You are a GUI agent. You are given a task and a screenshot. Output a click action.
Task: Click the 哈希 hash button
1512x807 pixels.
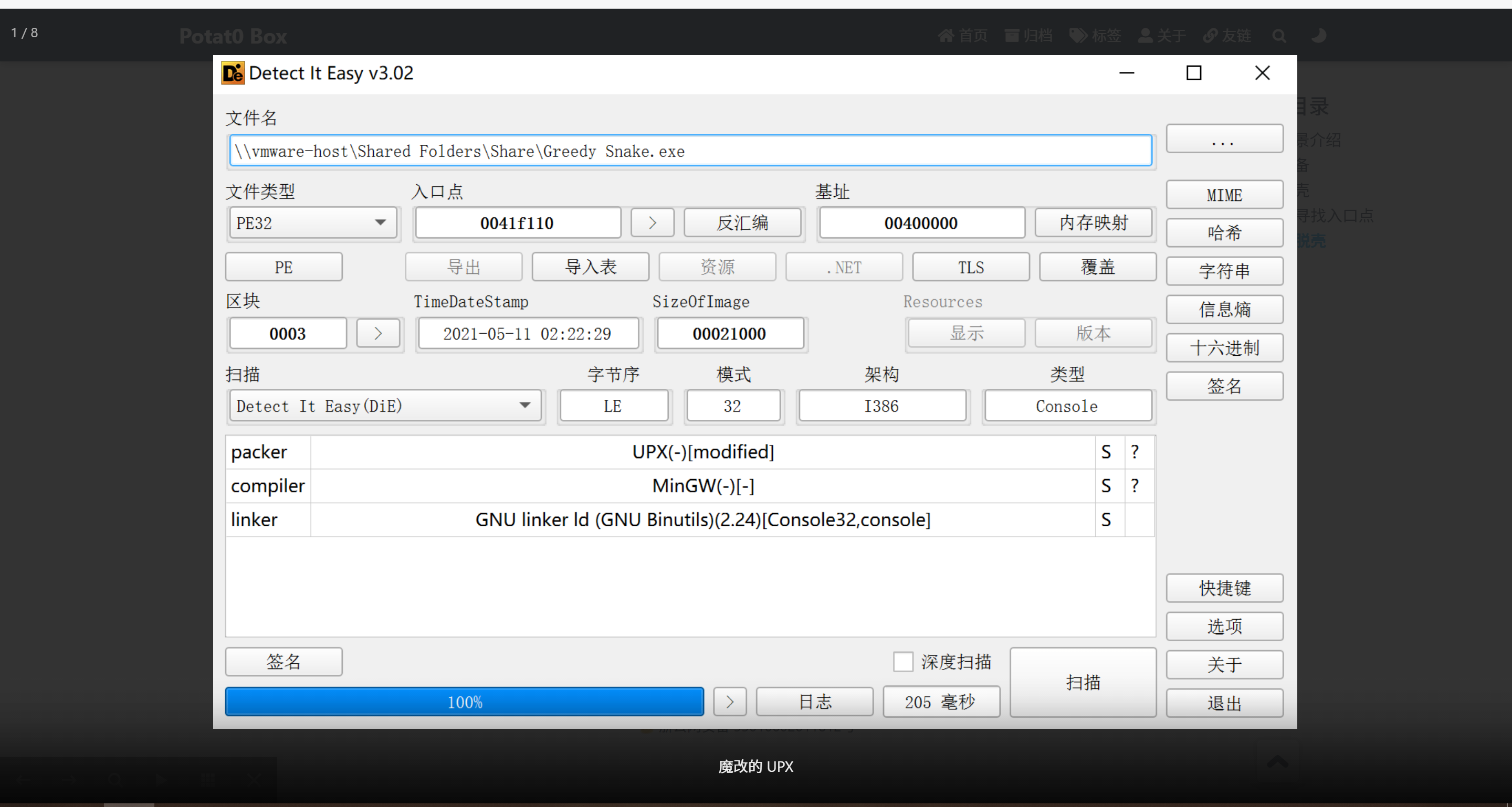(x=1224, y=233)
